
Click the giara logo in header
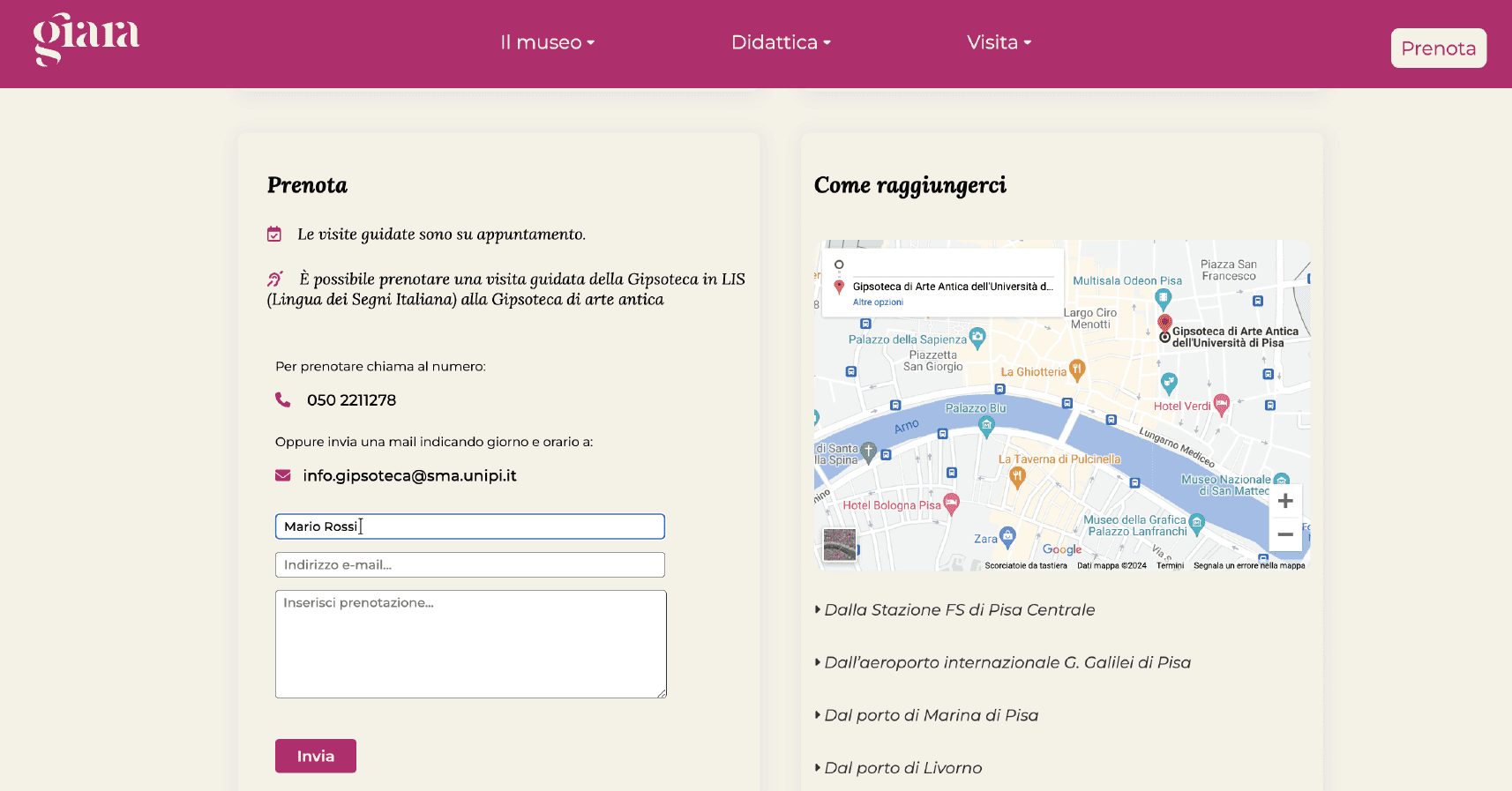86,40
